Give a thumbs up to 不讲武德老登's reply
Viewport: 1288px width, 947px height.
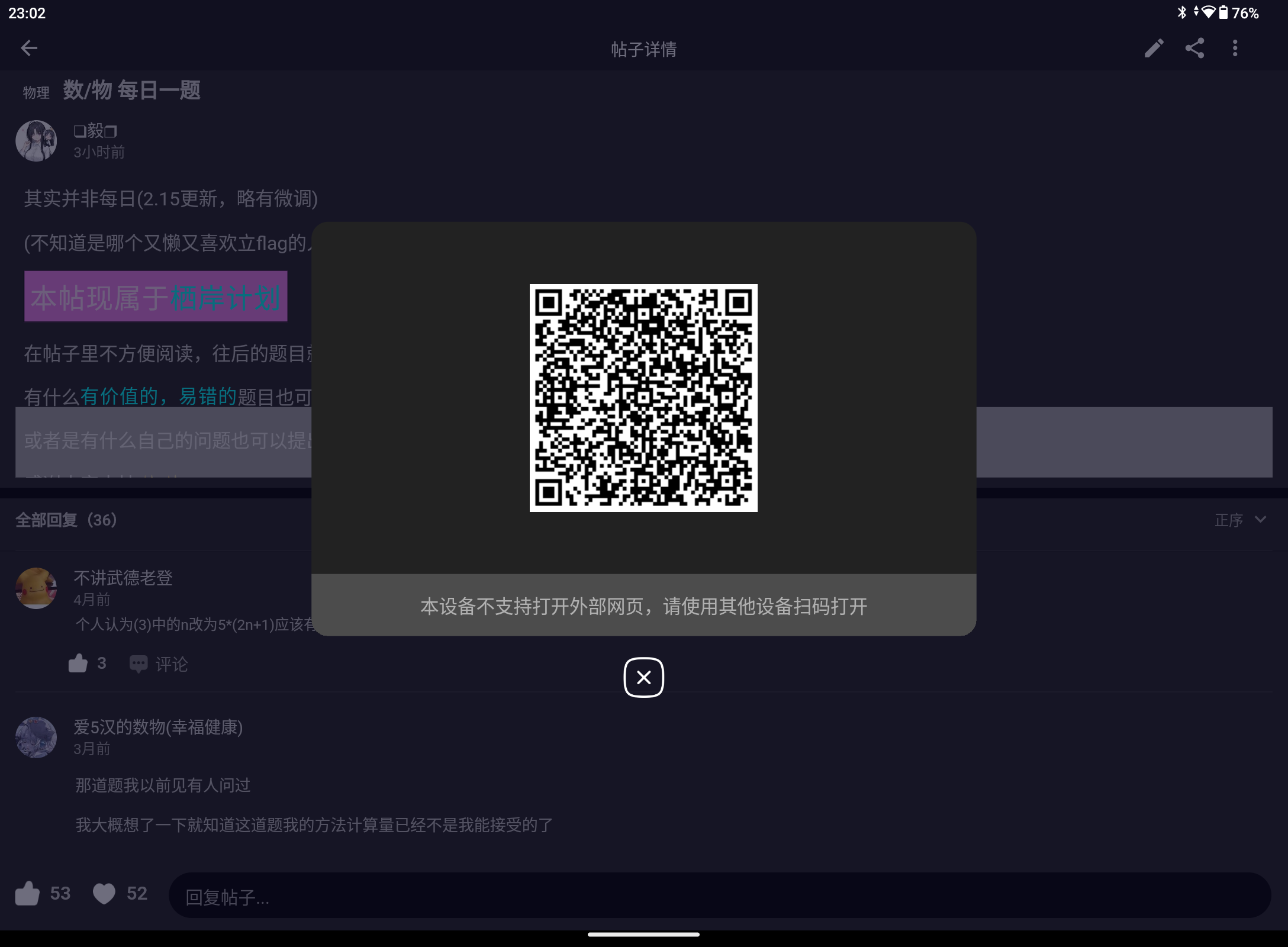[79, 663]
